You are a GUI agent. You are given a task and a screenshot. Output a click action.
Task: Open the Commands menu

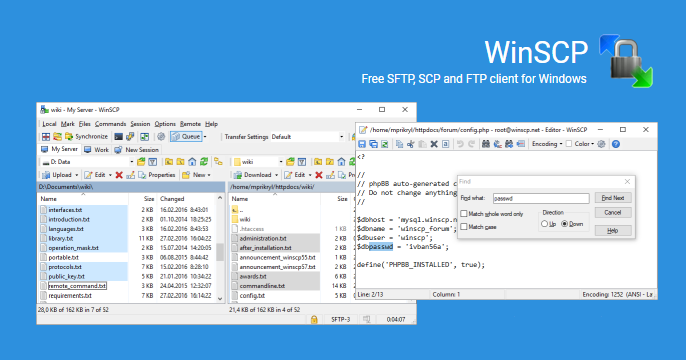110,124
